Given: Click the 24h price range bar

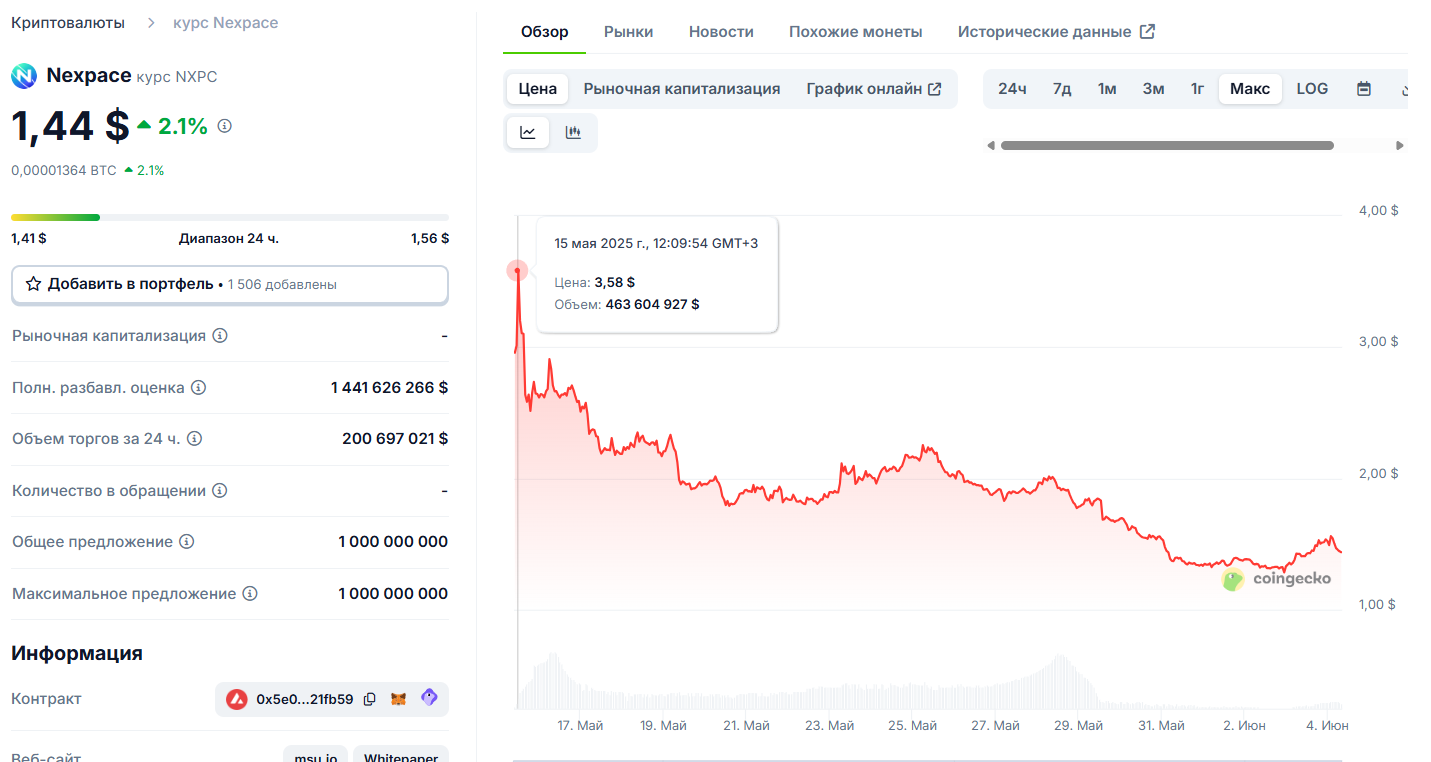Looking at the screenshot, I should click(x=230, y=217).
